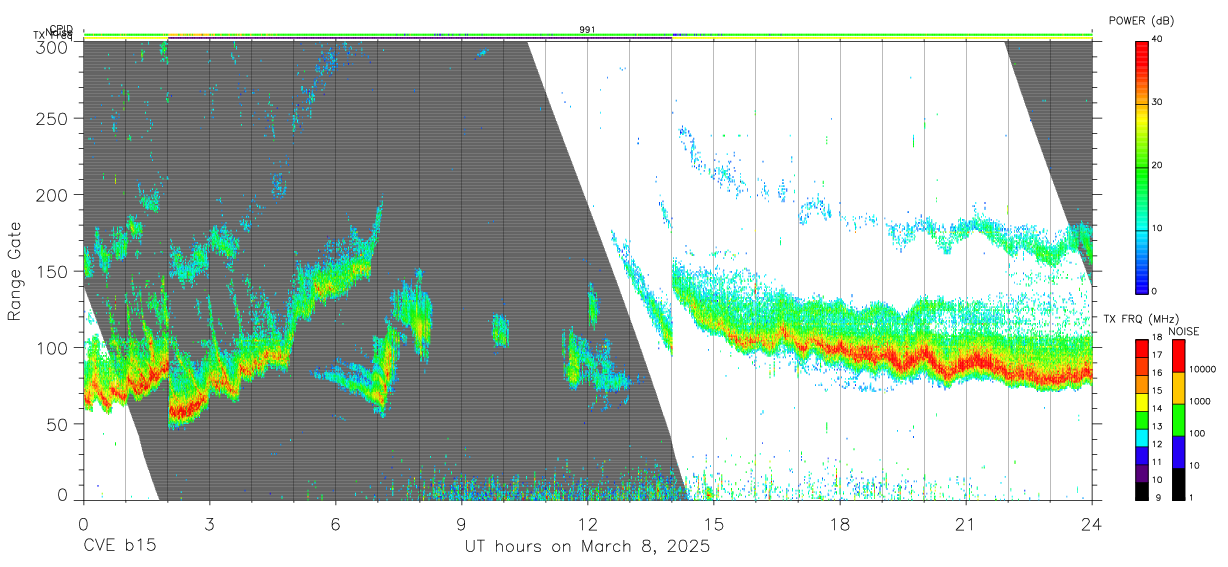Click the 30 tick on POWER colorbar
This screenshot has width=1228, height=567.
(1158, 102)
